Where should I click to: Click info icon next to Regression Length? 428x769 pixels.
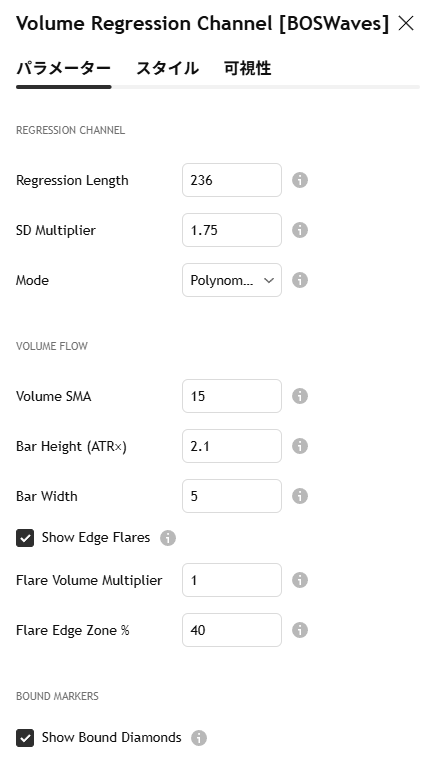coord(300,180)
